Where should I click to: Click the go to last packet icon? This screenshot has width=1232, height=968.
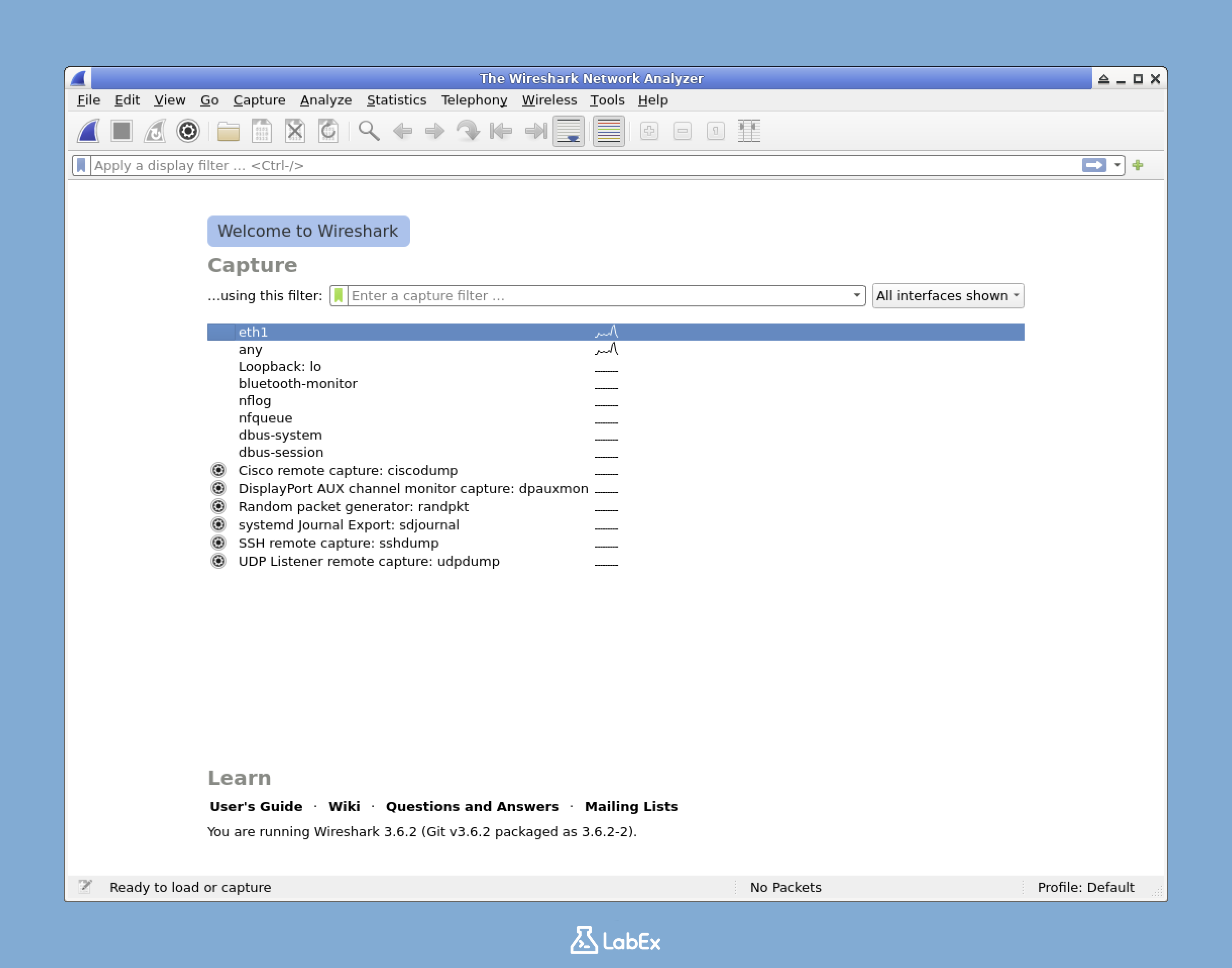point(533,130)
